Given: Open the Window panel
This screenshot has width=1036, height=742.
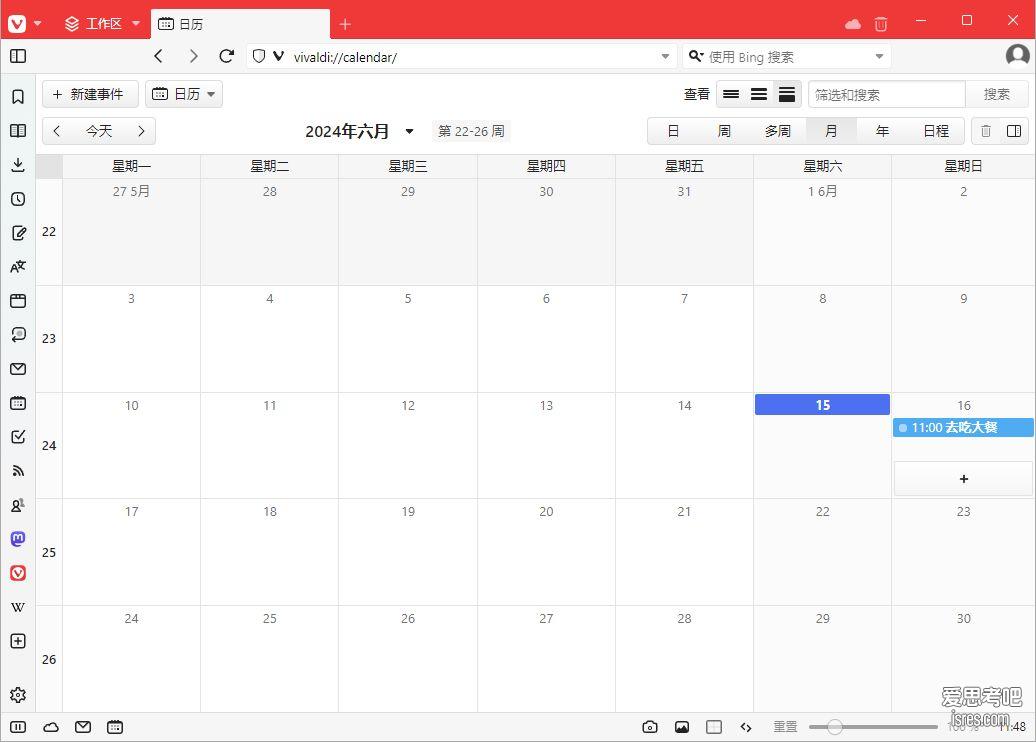Looking at the screenshot, I should 18,301.
